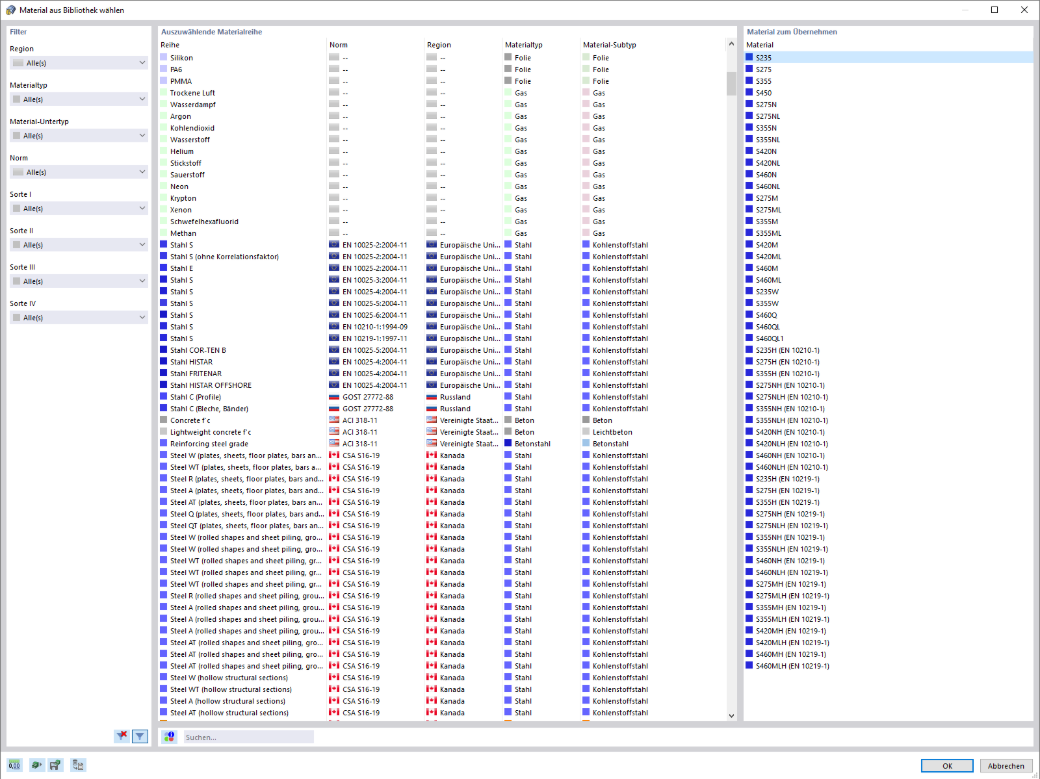The image size is (1040, 779).
Task: Select the Reinforcing steel grade row
Action: [442, 443]
